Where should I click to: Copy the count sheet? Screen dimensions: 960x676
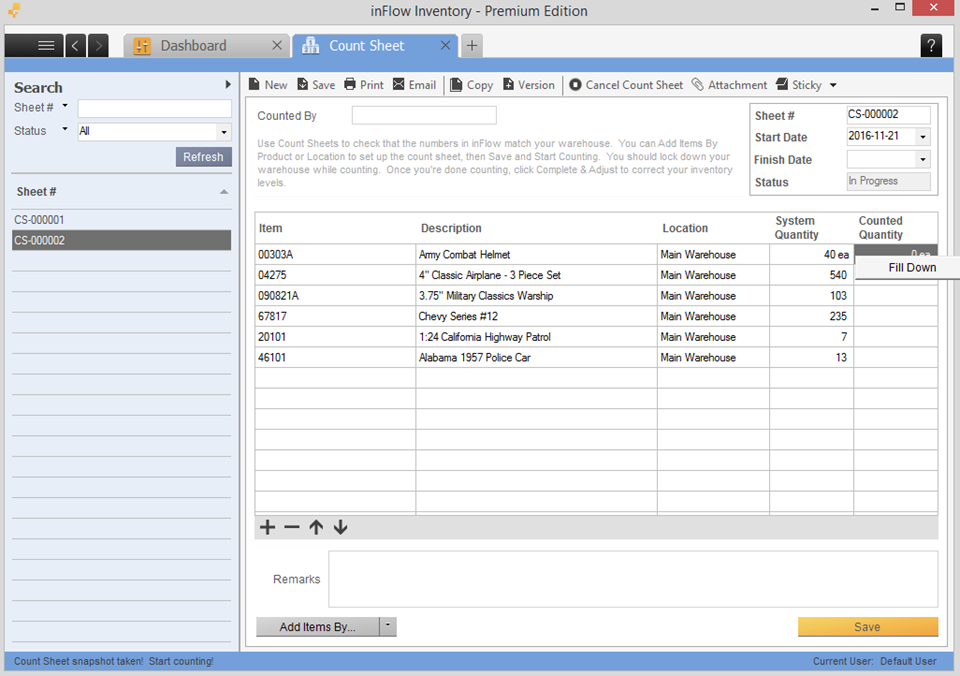pyautogui.click(x=471, y=85)
